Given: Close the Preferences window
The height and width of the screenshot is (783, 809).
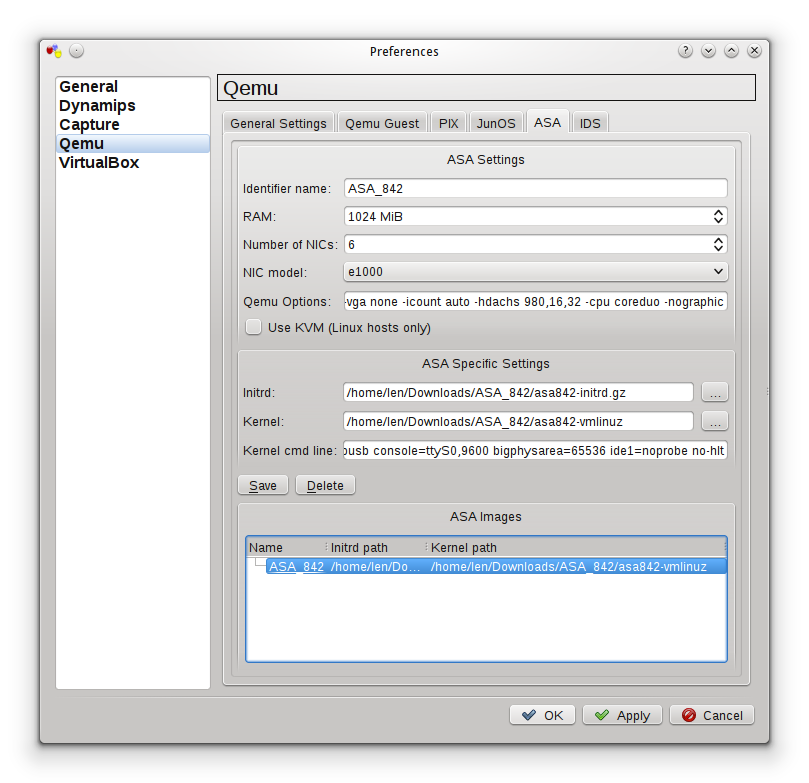Looking at the screenshot, I should click(x=754, y=51).
